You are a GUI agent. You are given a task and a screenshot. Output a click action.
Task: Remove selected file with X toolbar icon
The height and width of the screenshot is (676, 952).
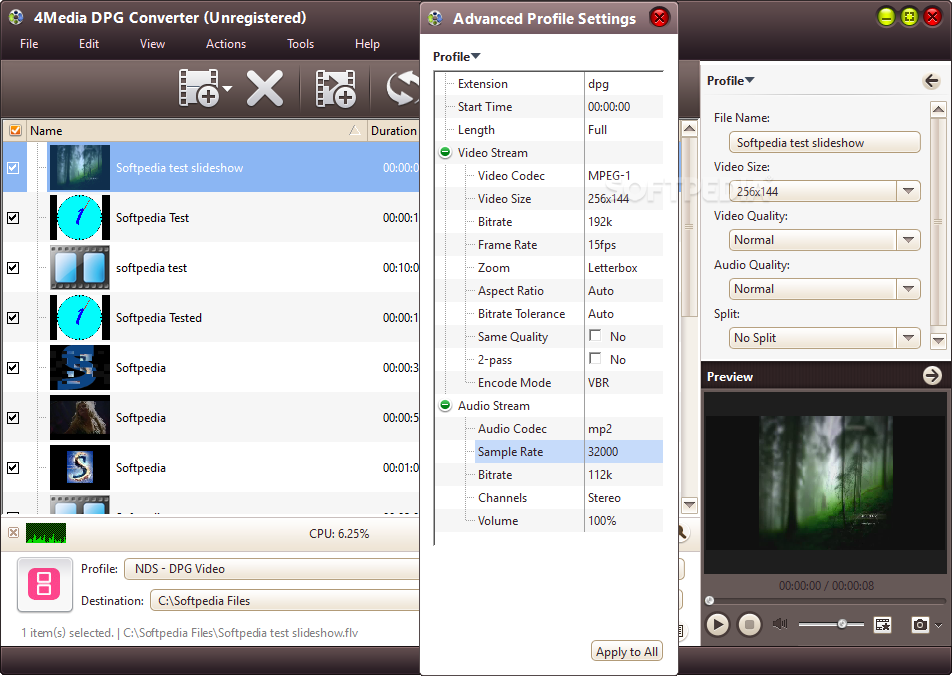pyautogui.click(x=265, y=88)
